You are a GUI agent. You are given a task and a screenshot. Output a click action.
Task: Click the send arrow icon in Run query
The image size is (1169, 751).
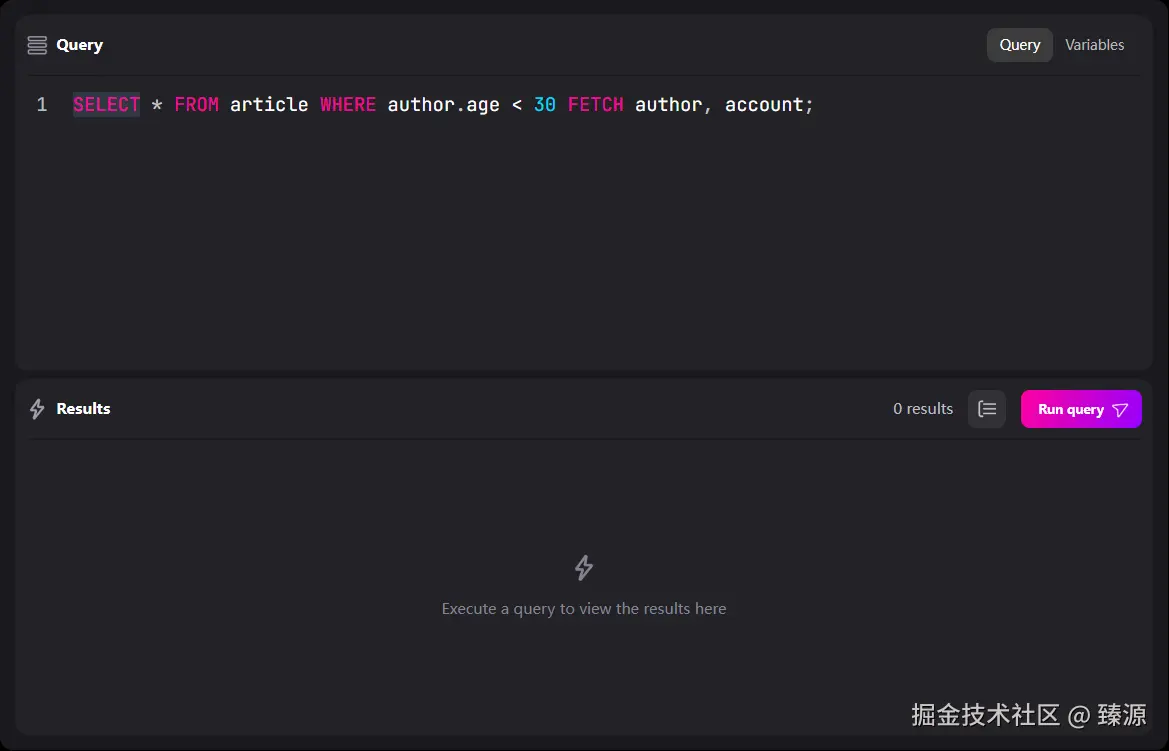click(x=1120, y=409)
